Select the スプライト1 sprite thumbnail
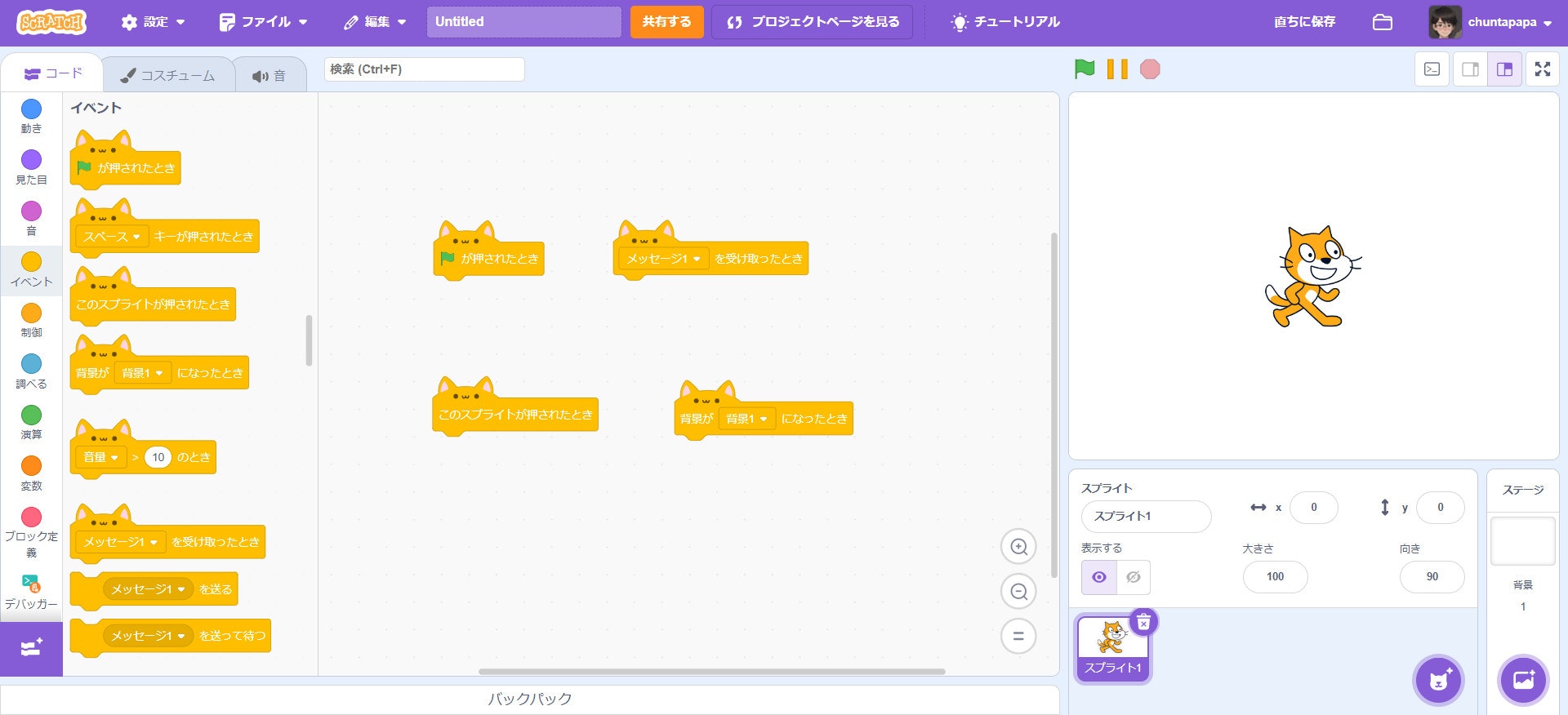 click(x=1112, y=649)
